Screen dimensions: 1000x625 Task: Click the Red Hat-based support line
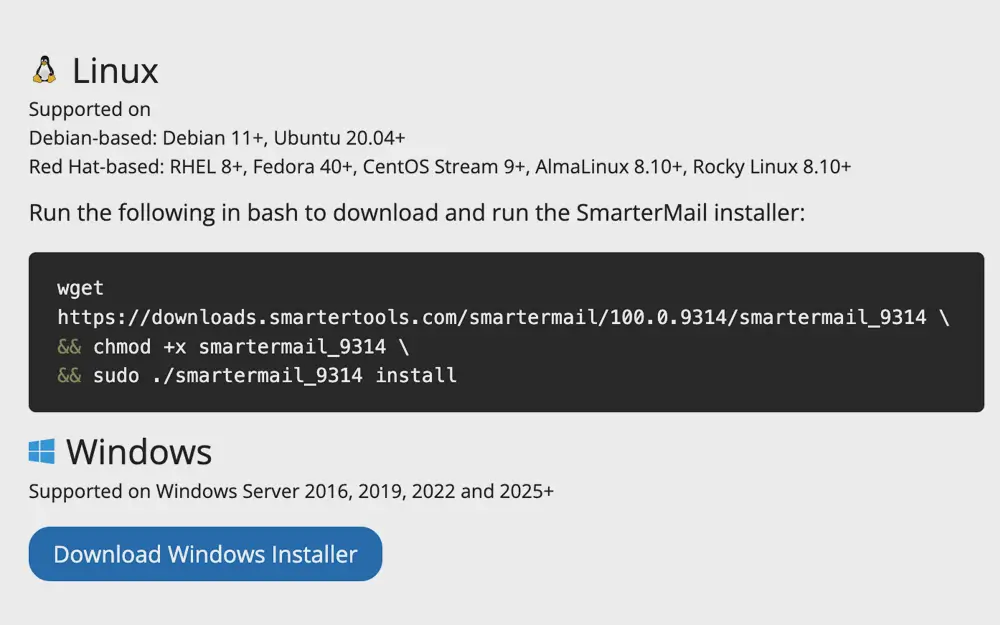coord(440,166)
